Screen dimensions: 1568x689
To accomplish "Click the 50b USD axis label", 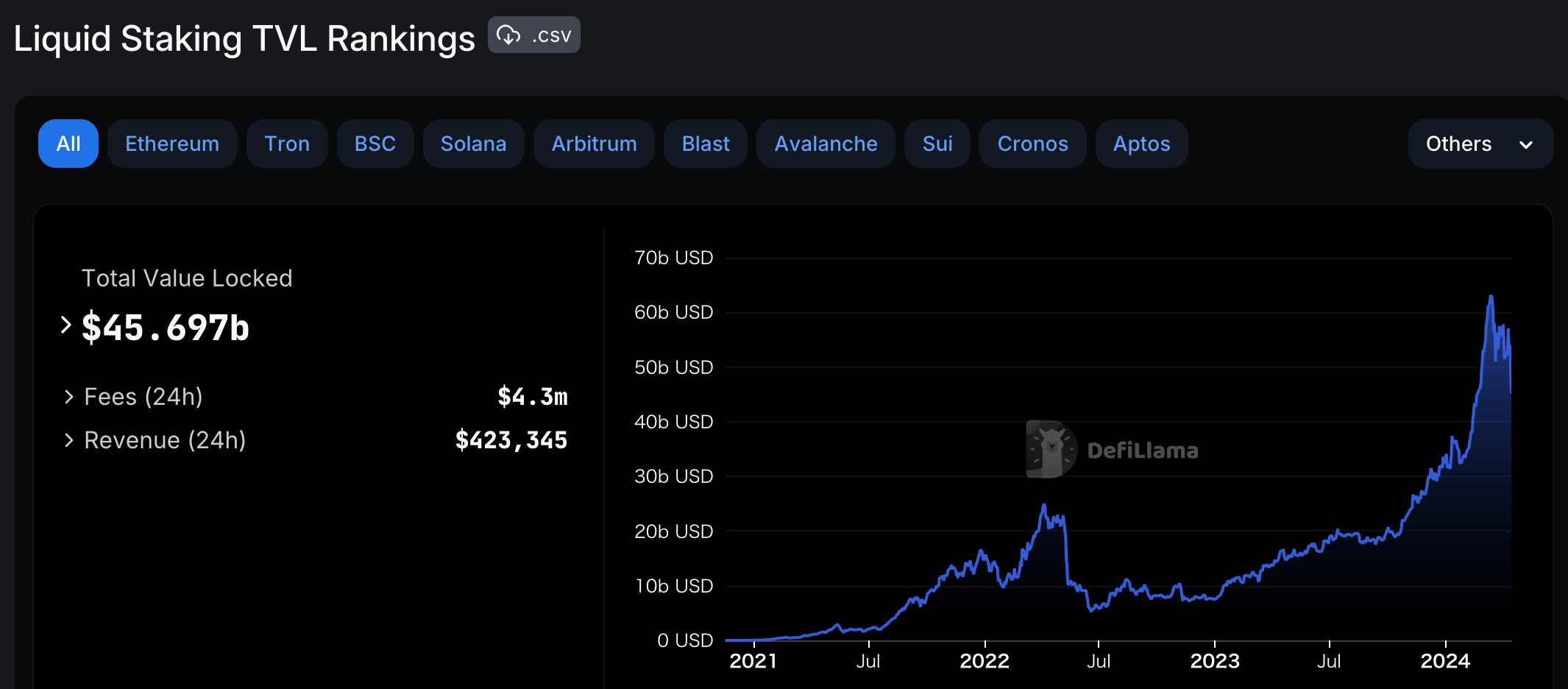I will 674,367.
